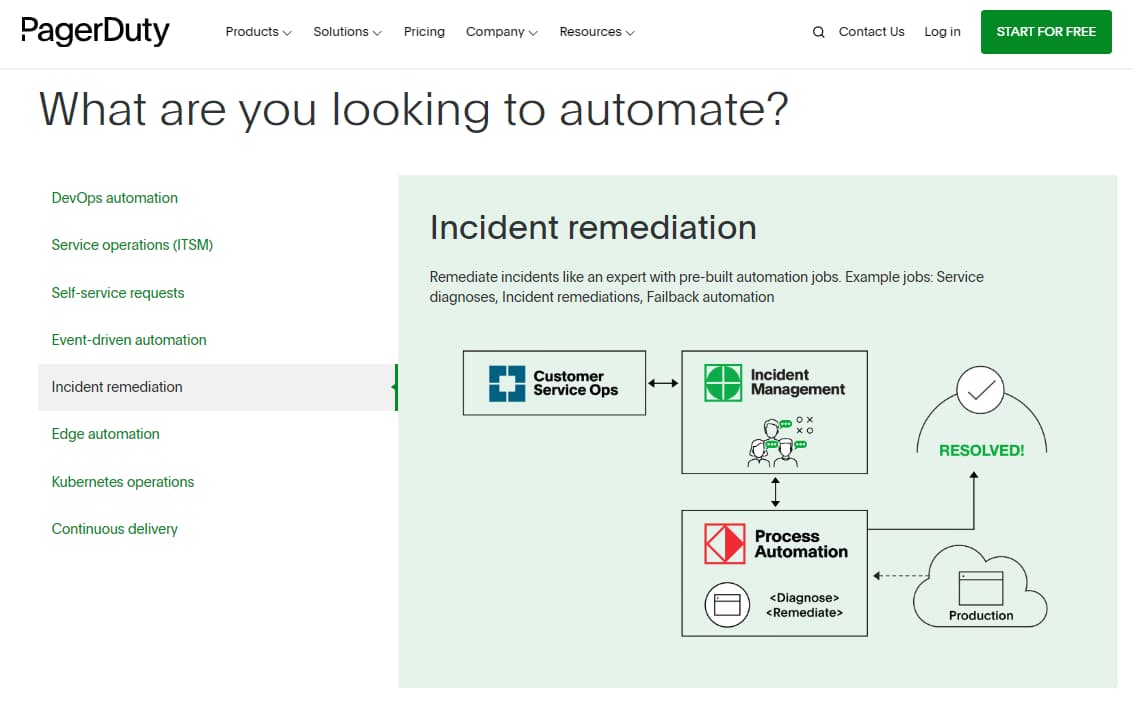
Task: Click the 'What are you looking to automate?' heading
Action: coord(413,110)
